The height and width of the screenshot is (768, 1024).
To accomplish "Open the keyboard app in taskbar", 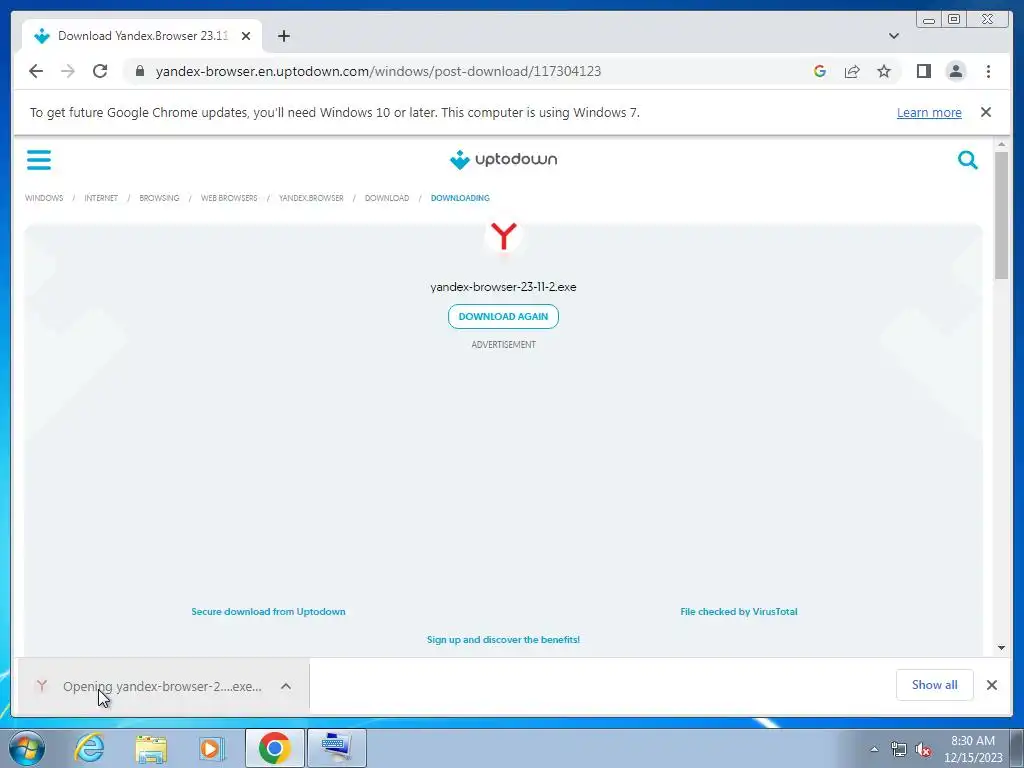I will pos(336,748).
